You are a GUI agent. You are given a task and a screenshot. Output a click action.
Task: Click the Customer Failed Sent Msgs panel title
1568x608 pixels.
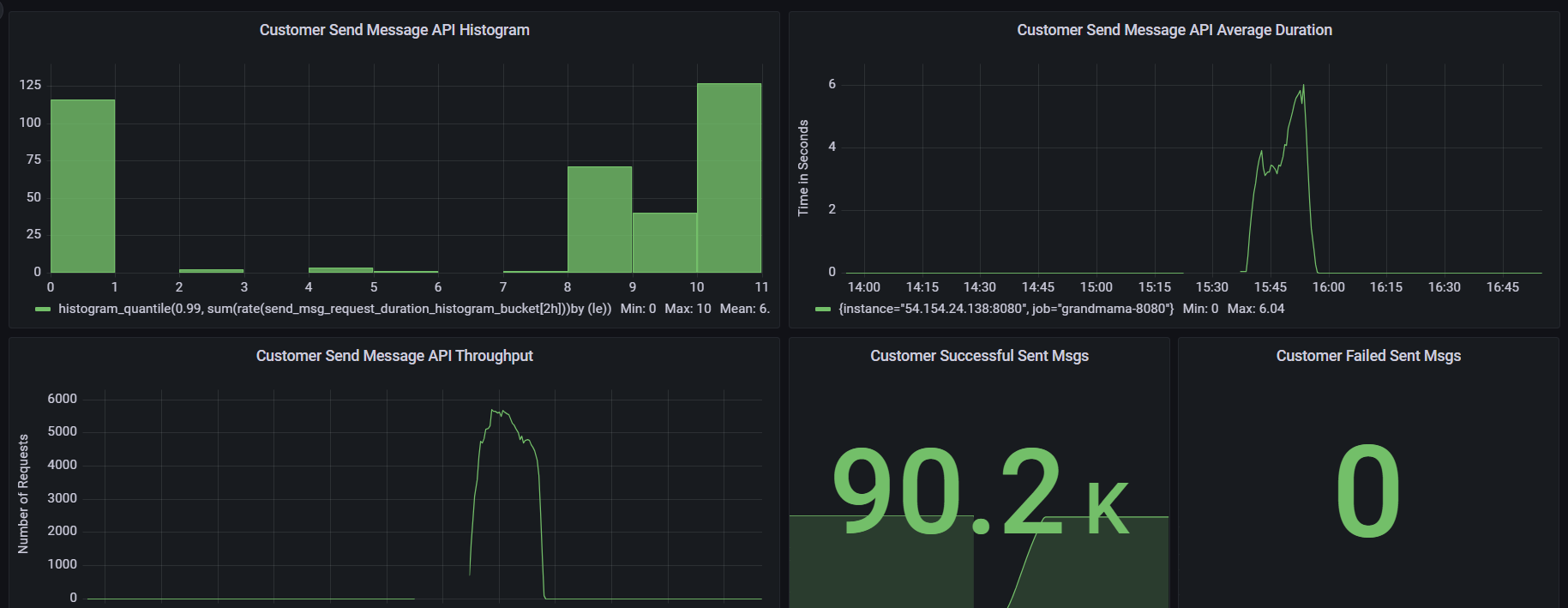tap(1368, 356)
